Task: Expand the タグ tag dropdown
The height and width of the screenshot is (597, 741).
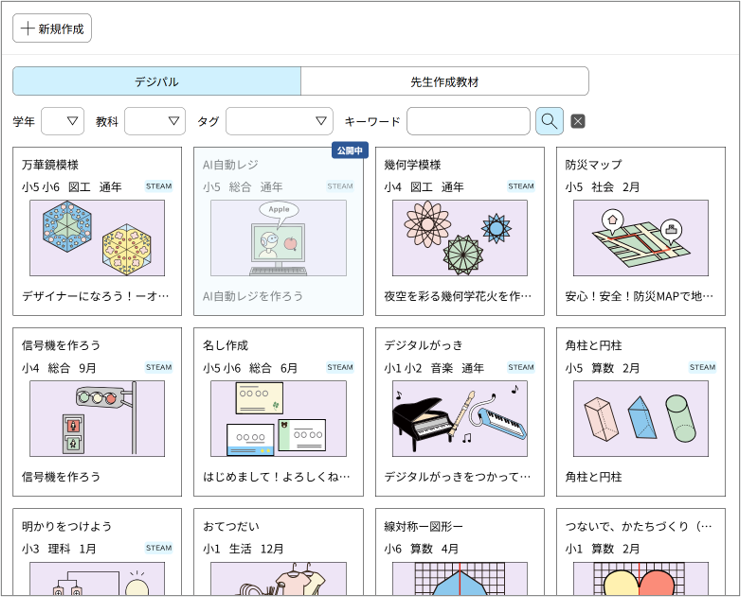Action: [x=279, y=121]
